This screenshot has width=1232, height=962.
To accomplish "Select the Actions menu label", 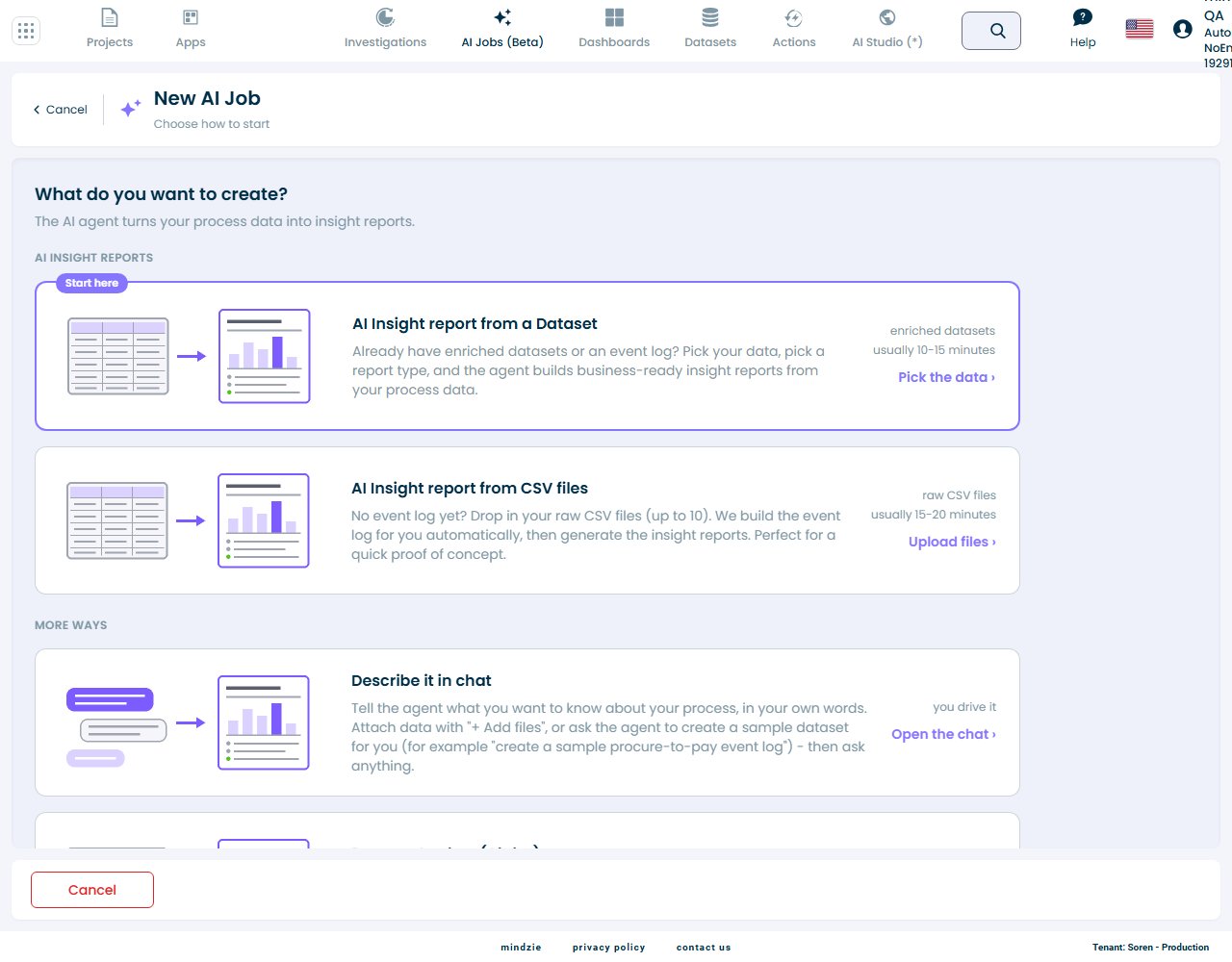I will 794,42.
